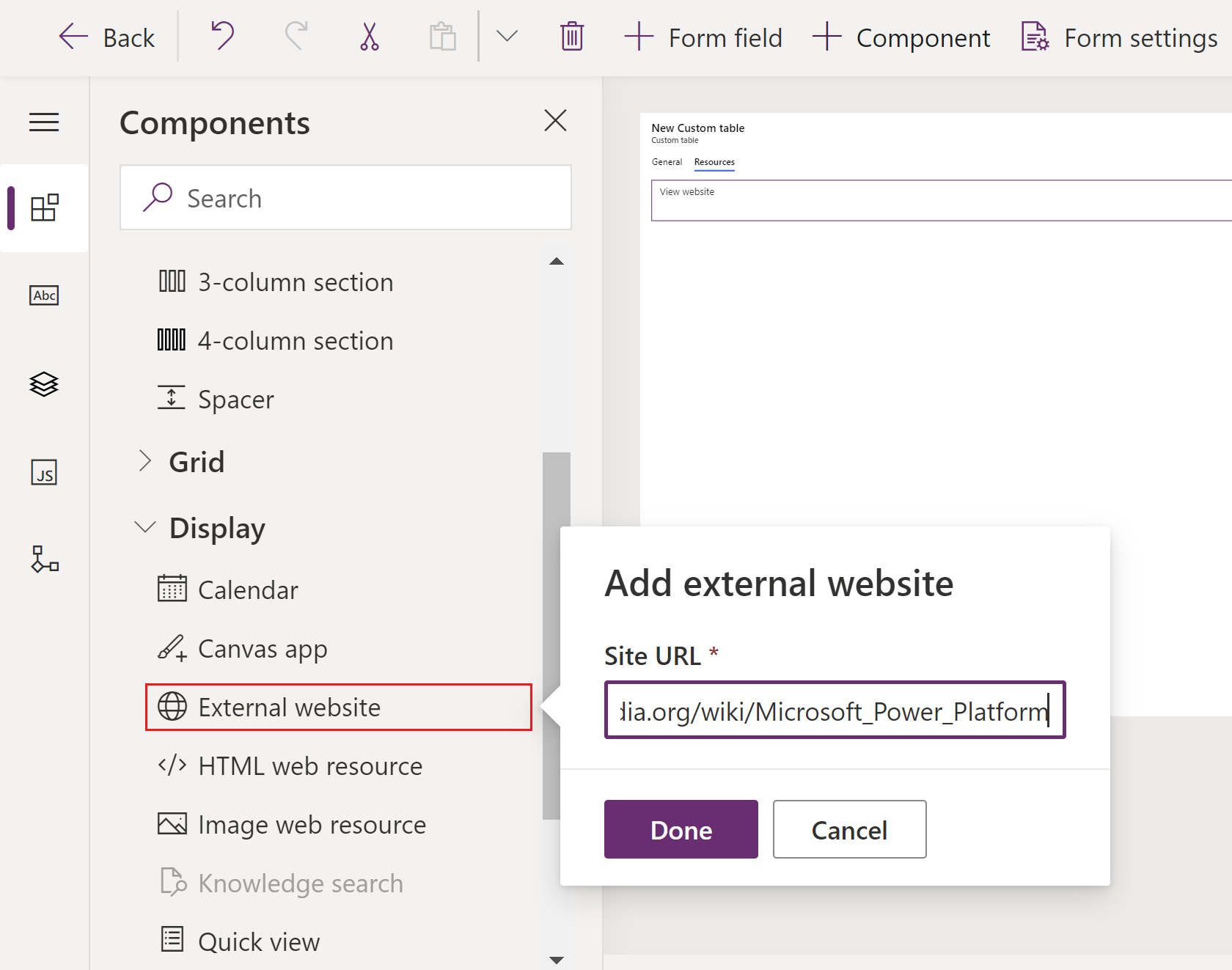The width and height of the screenshot is (1232, 970).
Task: Cancel the Add external website dialog
Action: (848, 829)
